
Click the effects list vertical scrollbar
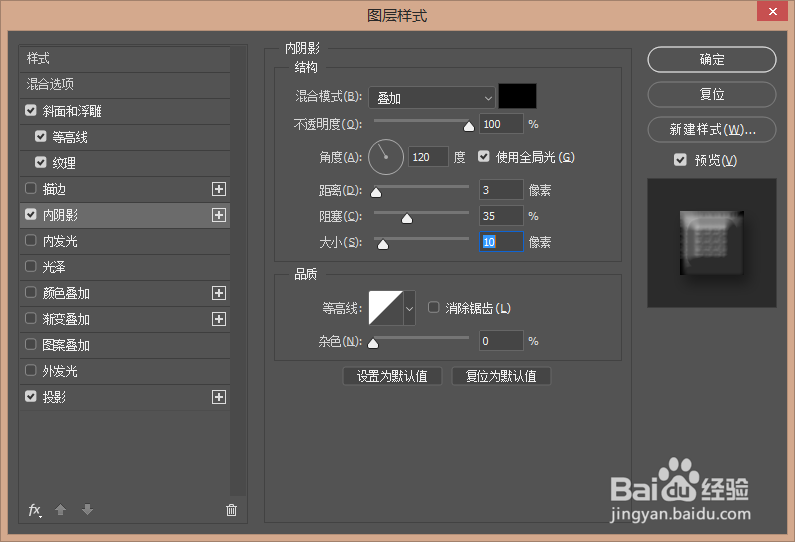[238, 271]
